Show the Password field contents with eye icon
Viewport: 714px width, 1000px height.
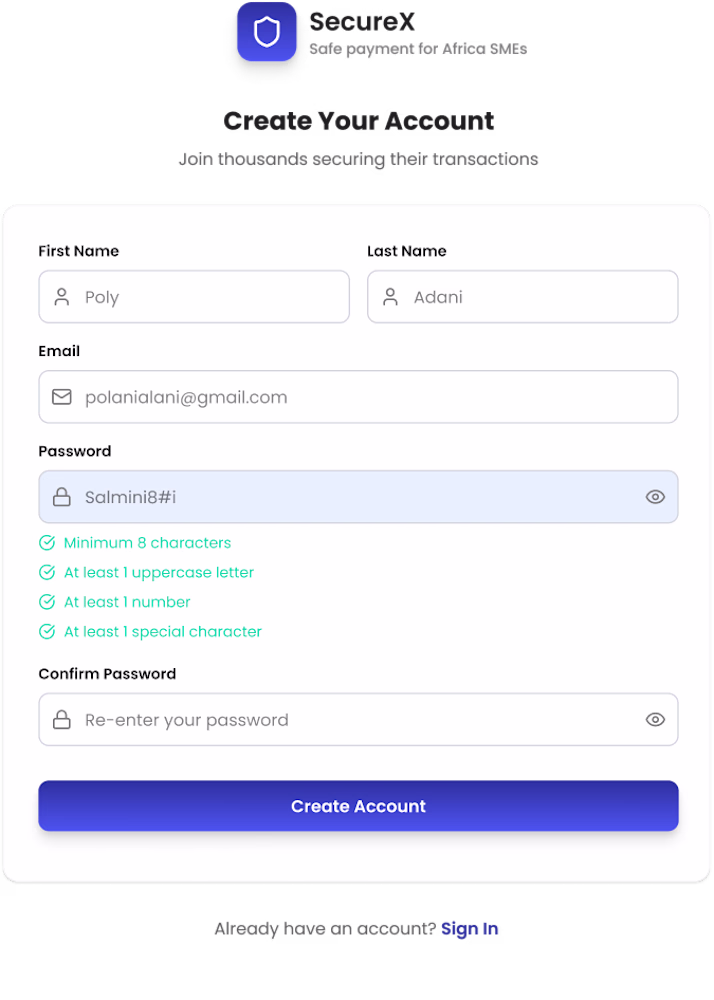click(x=655, y=497)
